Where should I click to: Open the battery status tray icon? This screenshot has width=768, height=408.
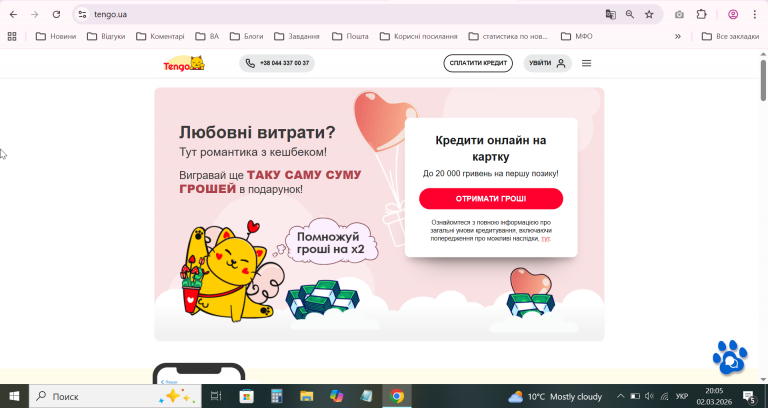(635, 396)
